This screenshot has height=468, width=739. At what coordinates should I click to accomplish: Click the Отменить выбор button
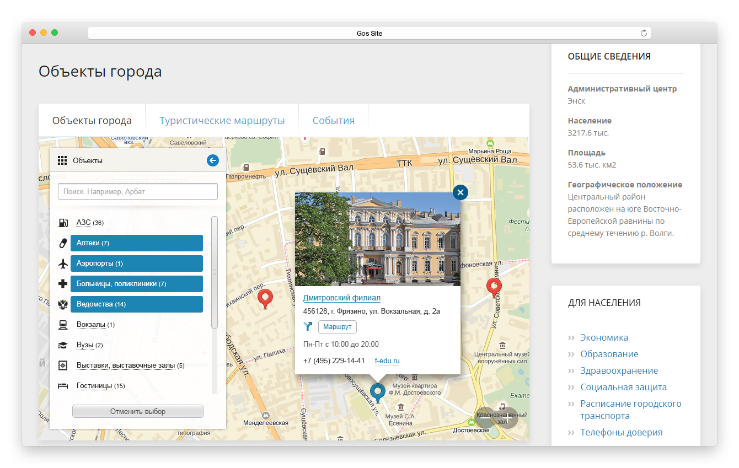(x=138, y=411)
